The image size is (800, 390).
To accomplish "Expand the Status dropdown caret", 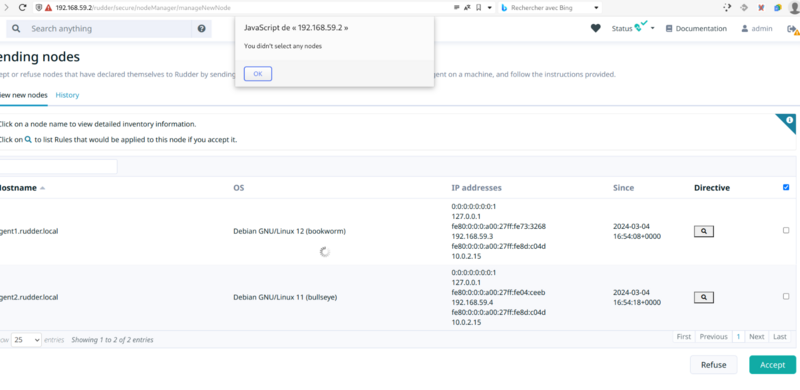I will click(x=653, y=28).
